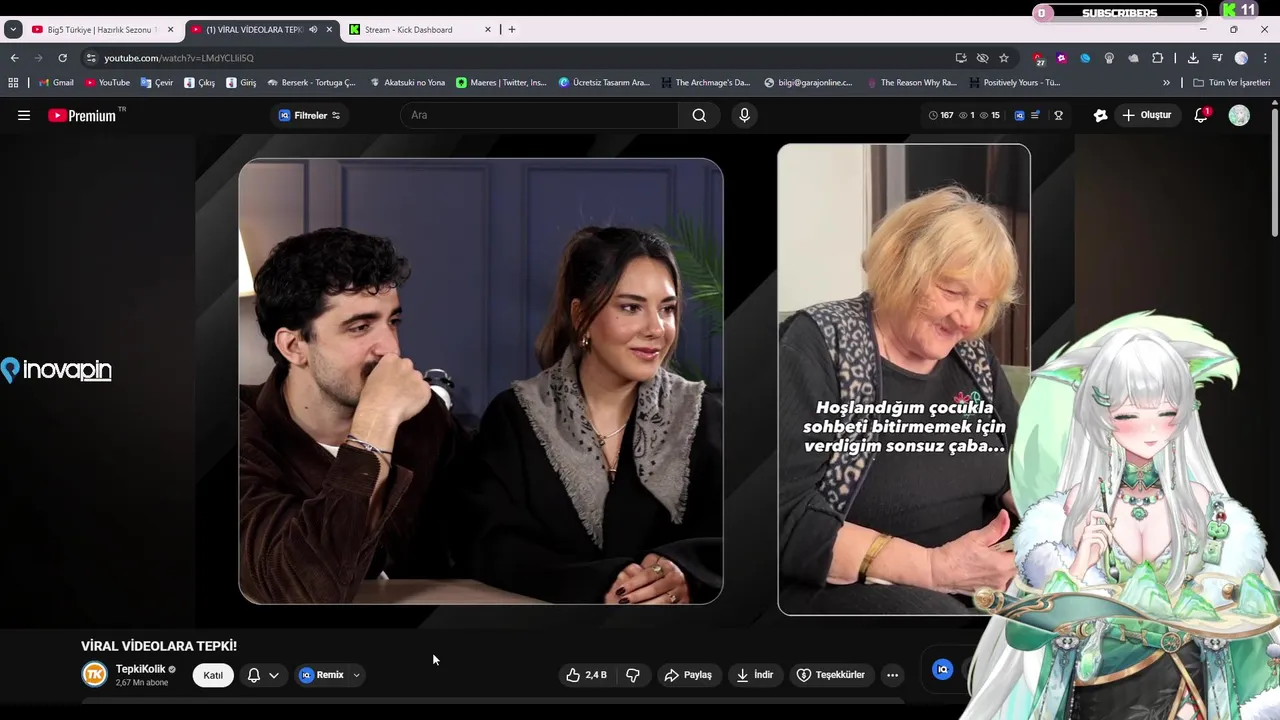
Task: Click the playlist lines icon in header
Action: 1035,115
